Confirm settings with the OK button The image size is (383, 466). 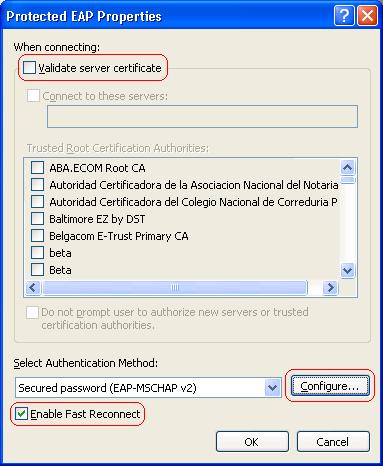coord(252,442)
